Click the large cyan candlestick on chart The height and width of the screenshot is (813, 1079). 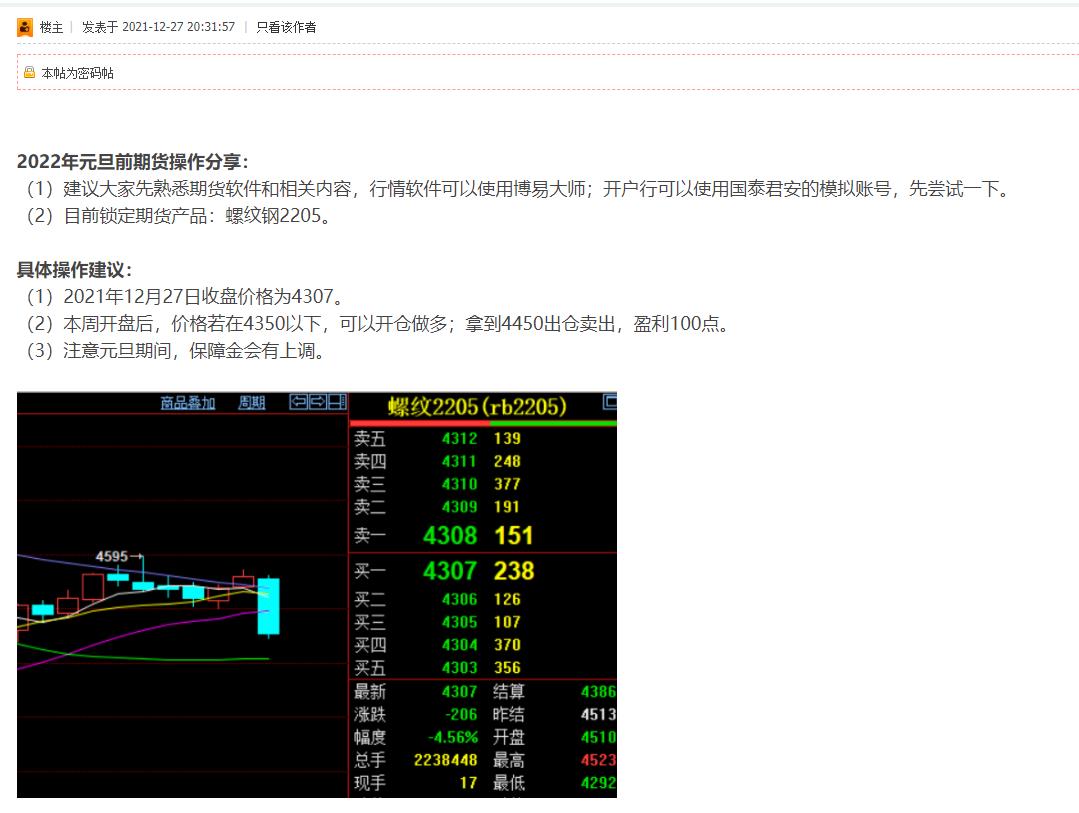tap(268, 605)
